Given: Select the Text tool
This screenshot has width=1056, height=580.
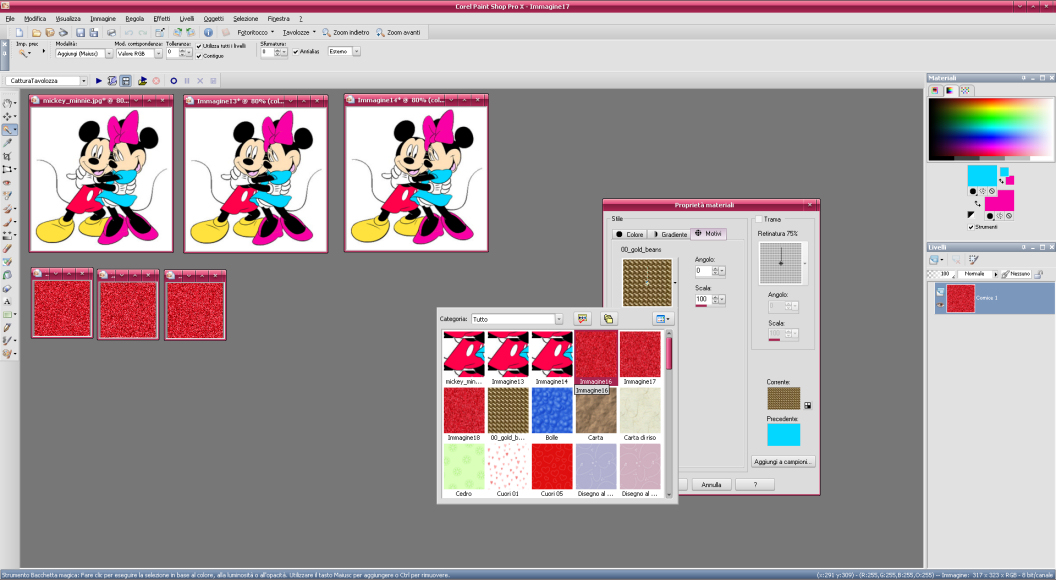Looking at the screenshot, I should (x=8, y=301).
